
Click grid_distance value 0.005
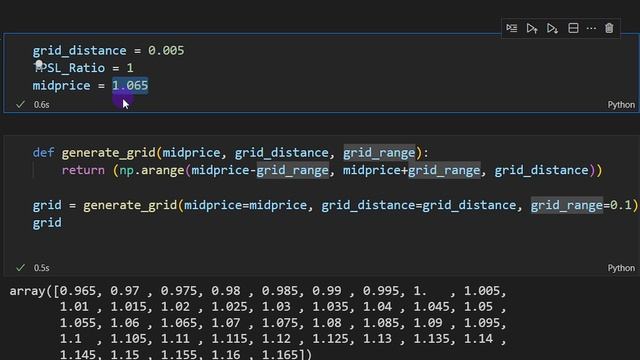166,51
